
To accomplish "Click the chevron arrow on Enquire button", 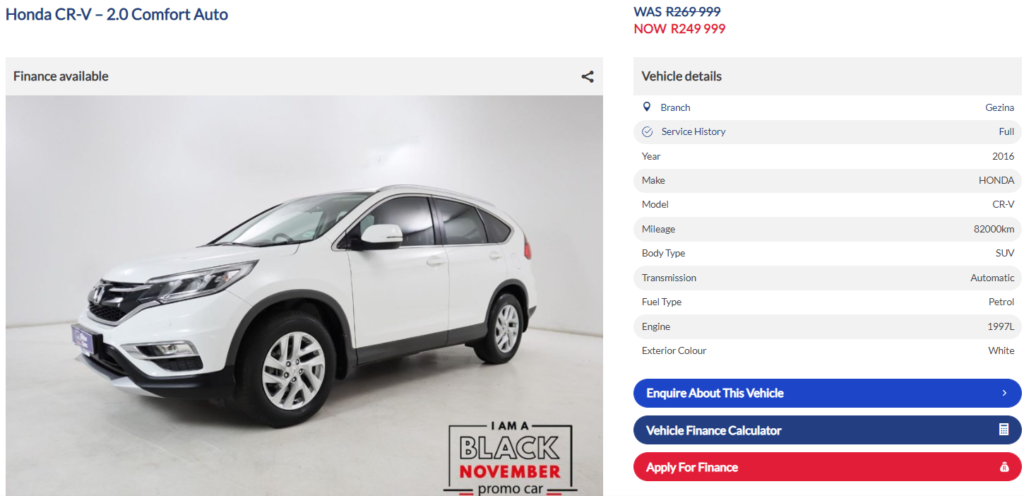I will 1004,393.
